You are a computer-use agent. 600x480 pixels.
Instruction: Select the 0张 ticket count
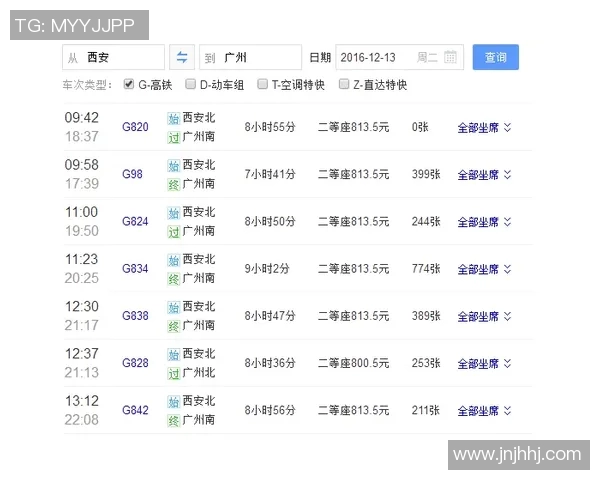[x=420, y=127]
